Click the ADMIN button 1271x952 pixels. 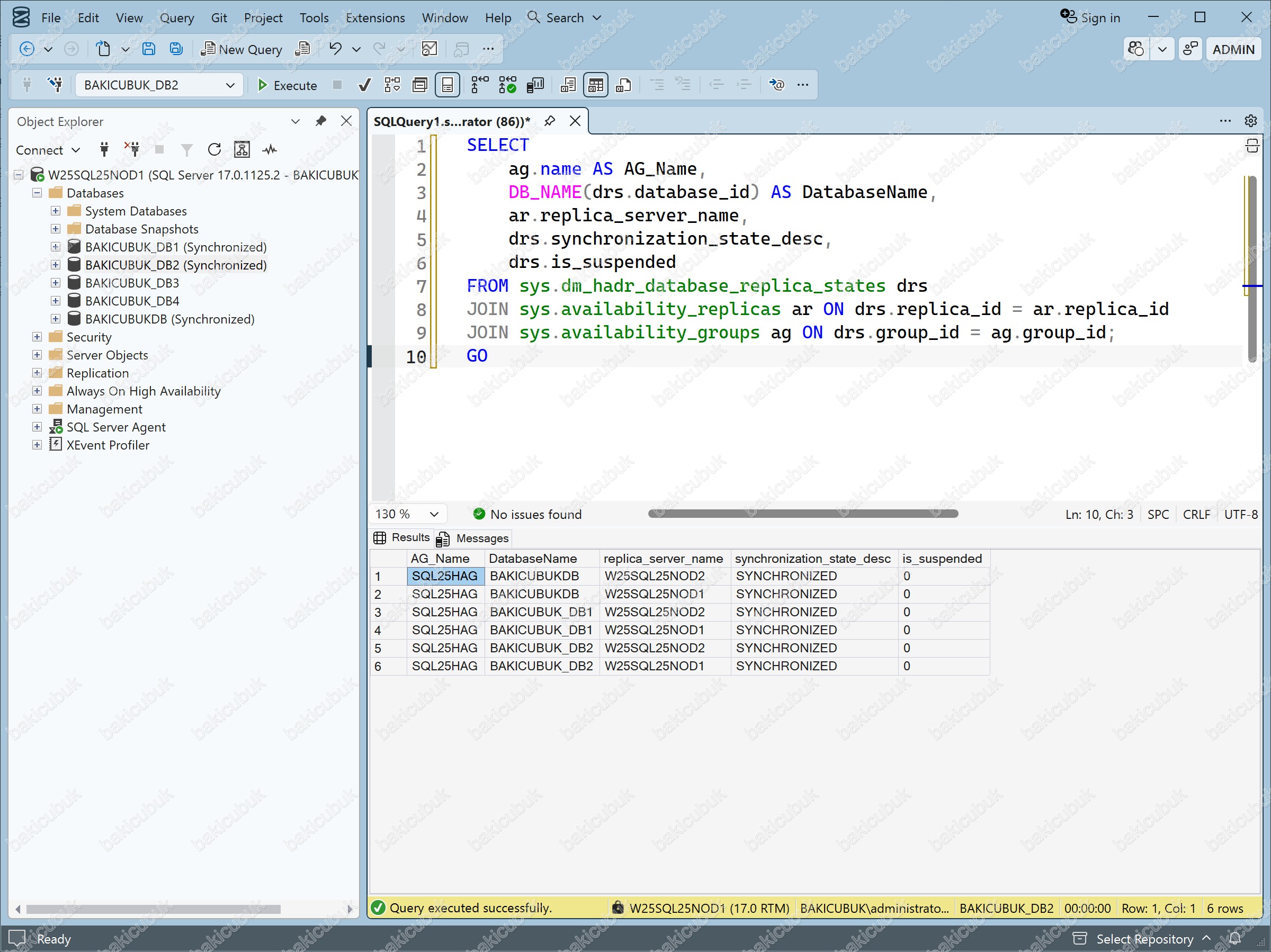pyautogui.click(x=1233, y=49)
